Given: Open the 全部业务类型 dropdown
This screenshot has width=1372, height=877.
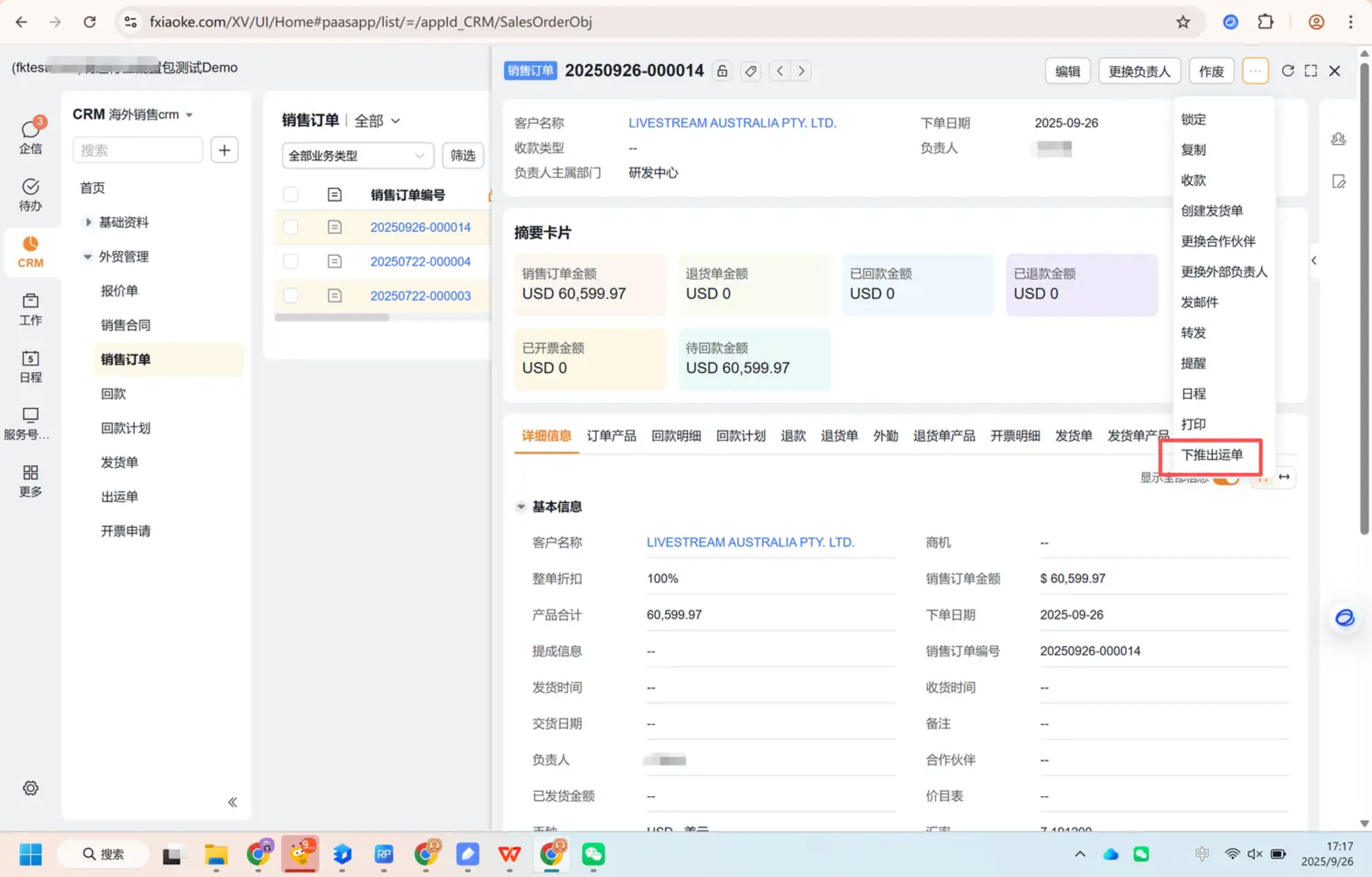Looking at the screenshot, I should tap(357, 155).
